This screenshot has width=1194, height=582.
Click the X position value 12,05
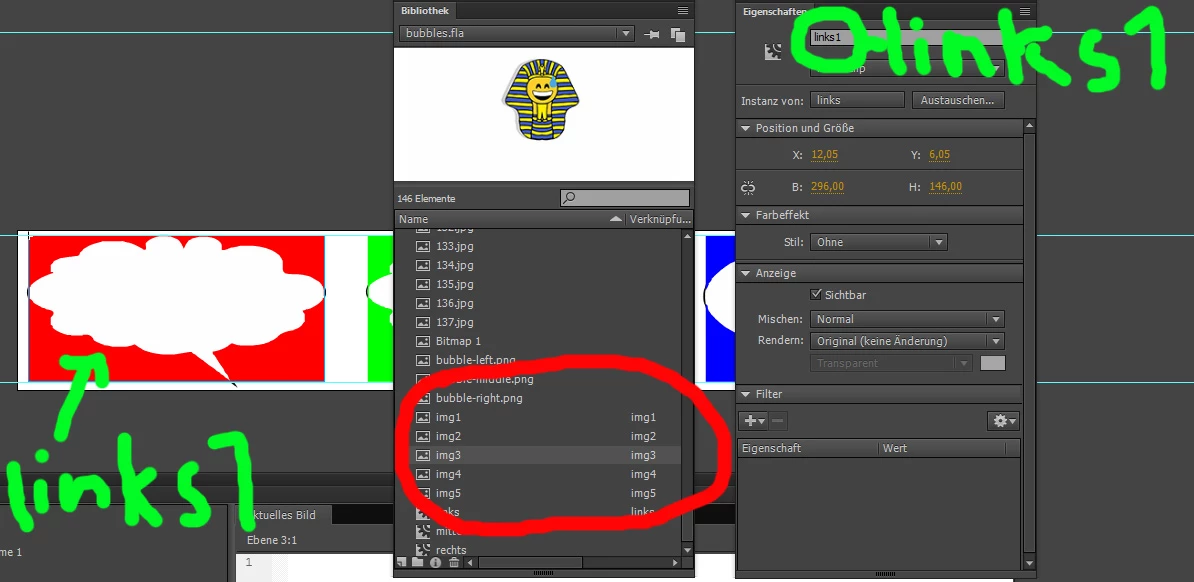click(x=825, y=155)
